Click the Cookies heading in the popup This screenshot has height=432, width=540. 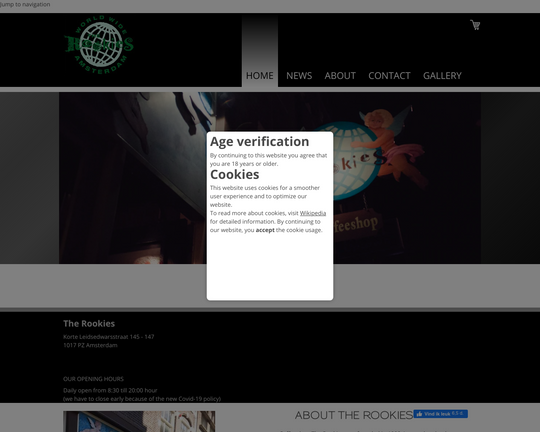[235, 174]
